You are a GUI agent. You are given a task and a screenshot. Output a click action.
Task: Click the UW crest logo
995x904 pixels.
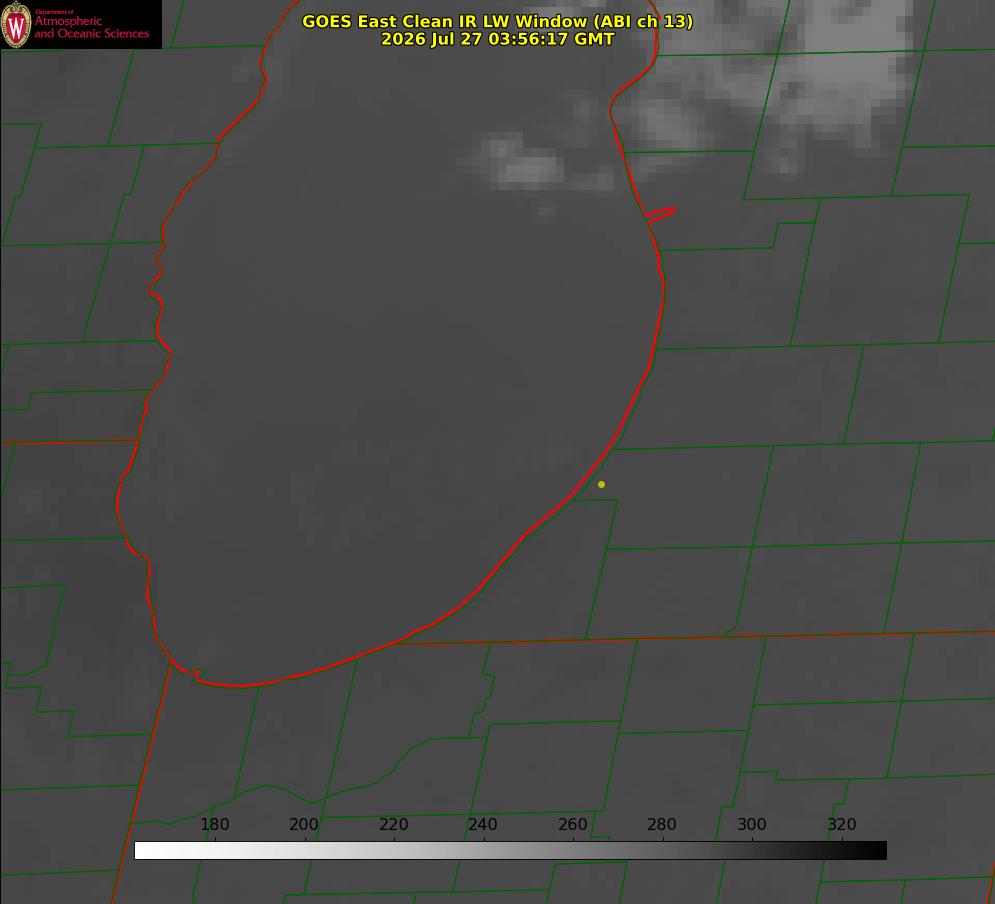click(x=16, y=25)
